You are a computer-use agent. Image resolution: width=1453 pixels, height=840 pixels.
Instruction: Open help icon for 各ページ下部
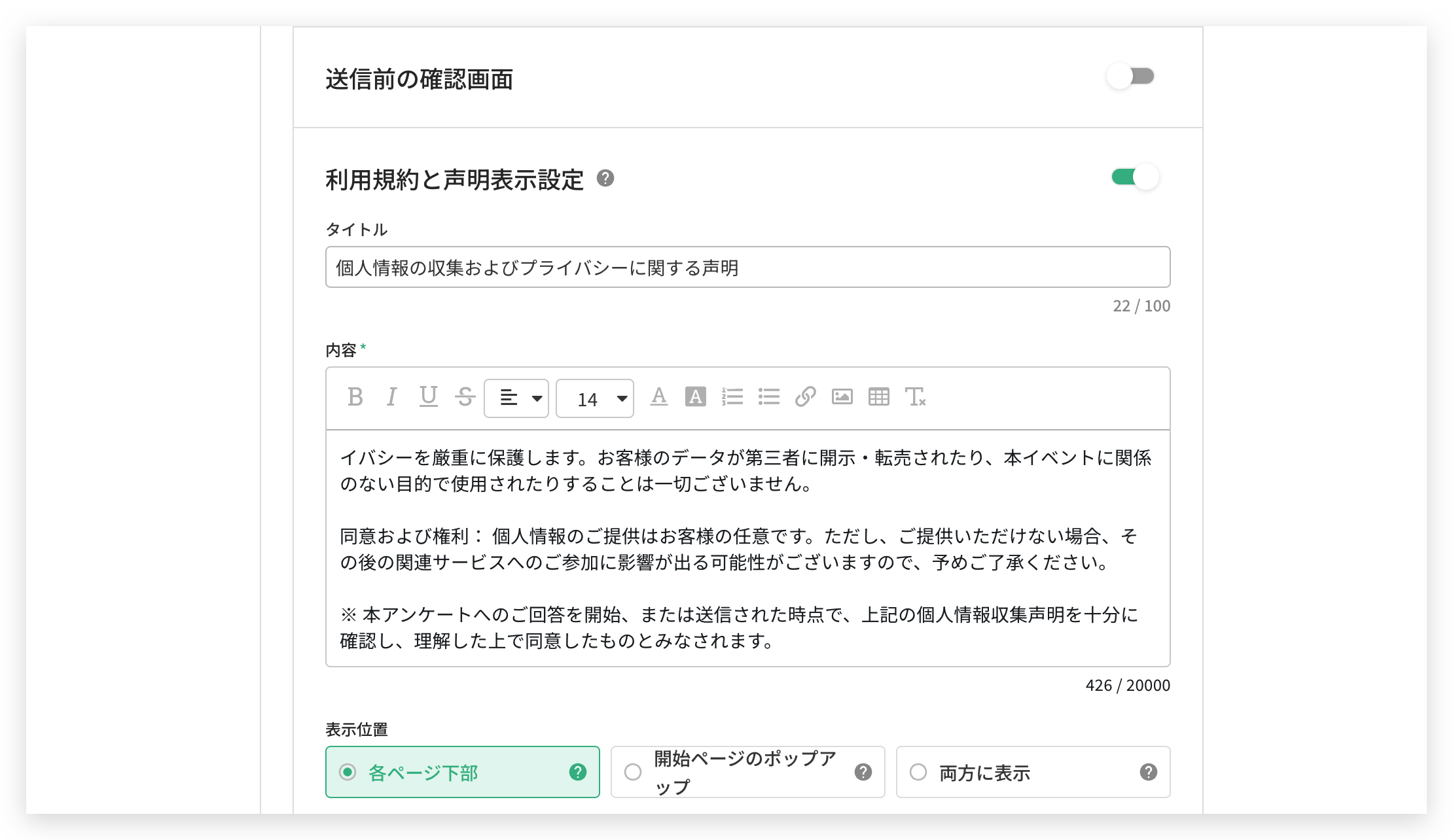coord(578,773)
